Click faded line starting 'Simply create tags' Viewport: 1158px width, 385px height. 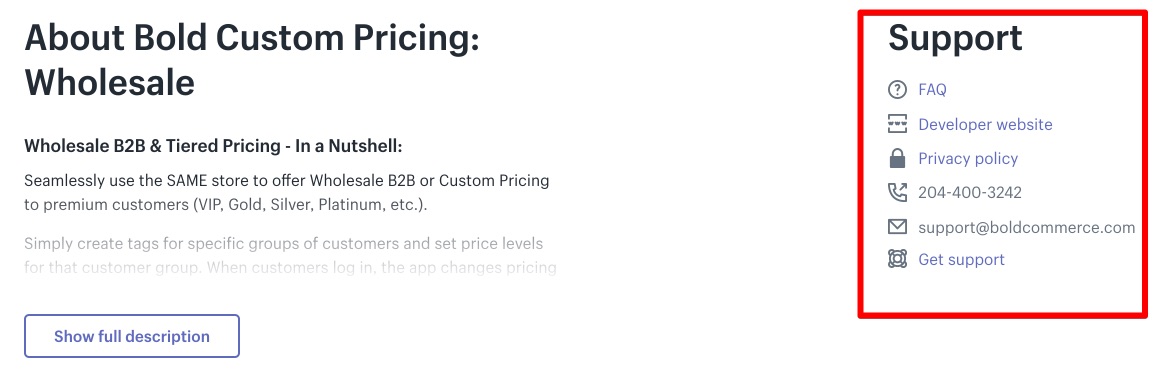284,243
